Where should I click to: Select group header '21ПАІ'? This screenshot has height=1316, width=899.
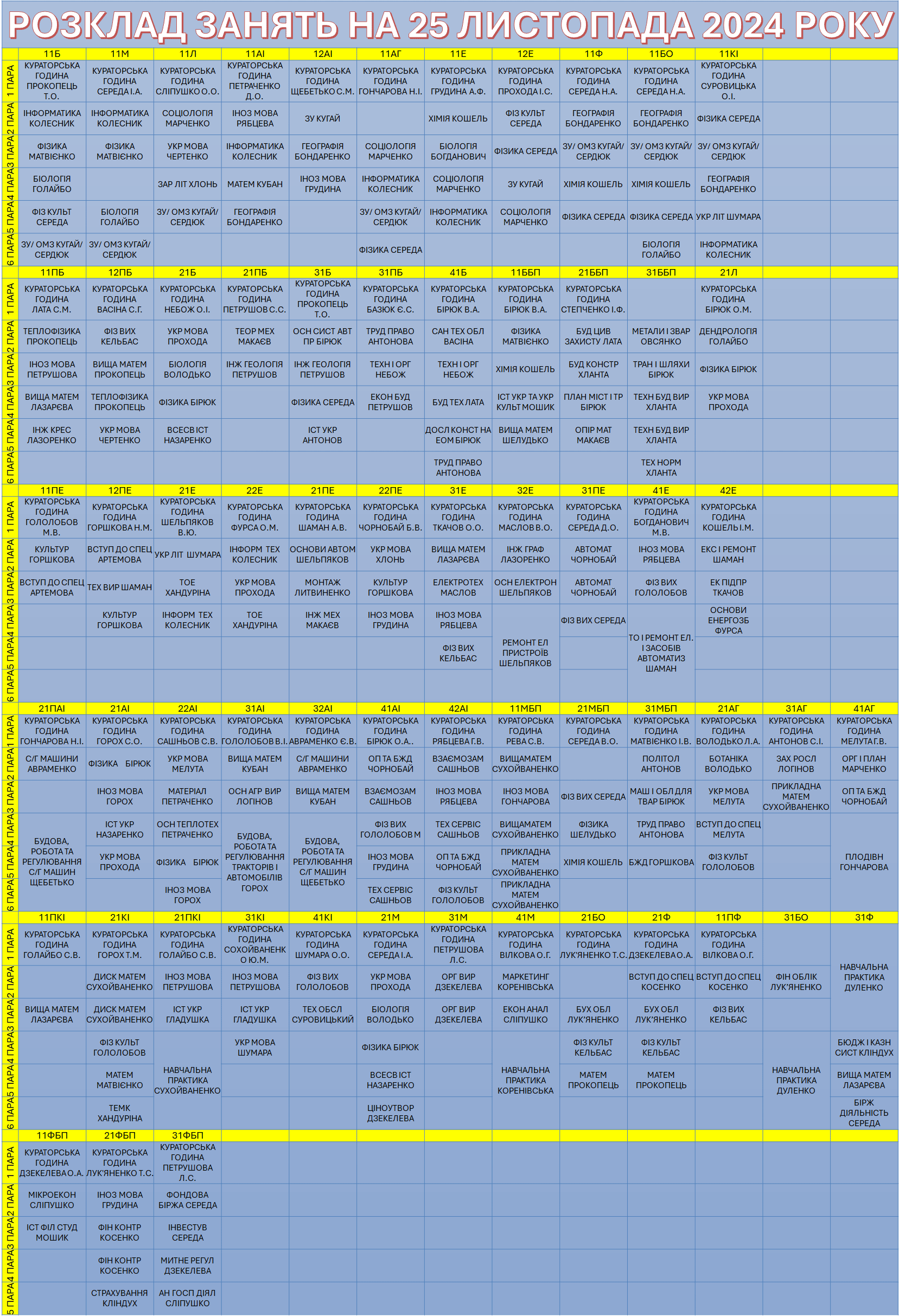coord(52,708)
